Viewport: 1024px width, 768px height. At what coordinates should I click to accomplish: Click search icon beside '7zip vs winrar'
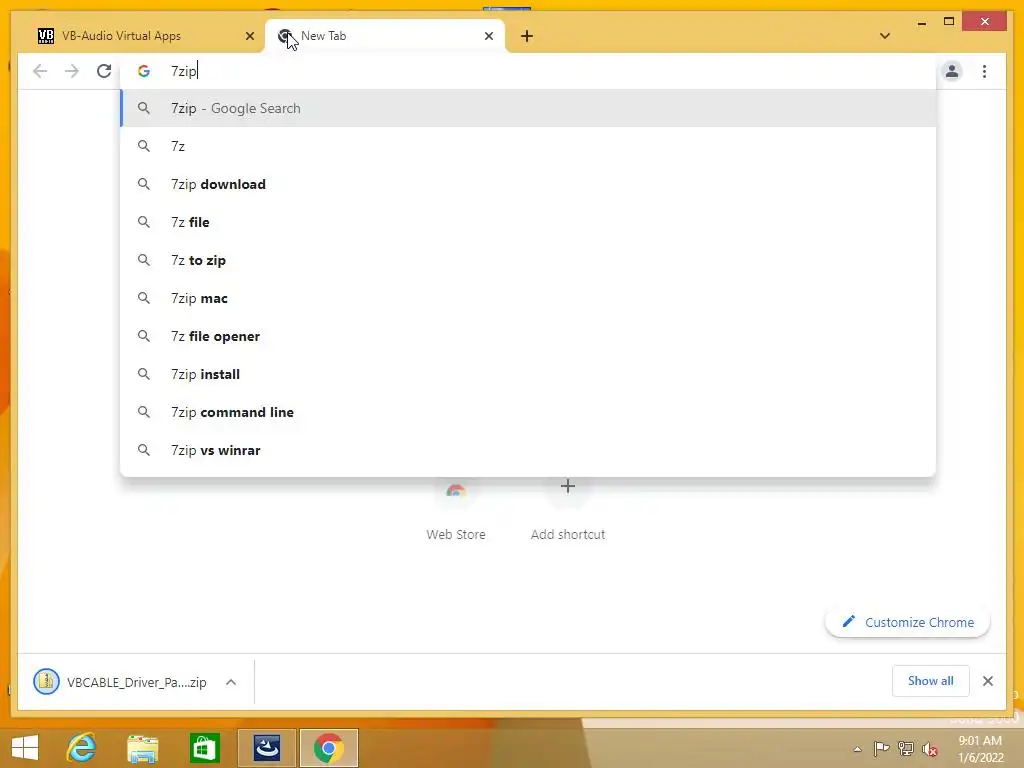coord(144,450)
